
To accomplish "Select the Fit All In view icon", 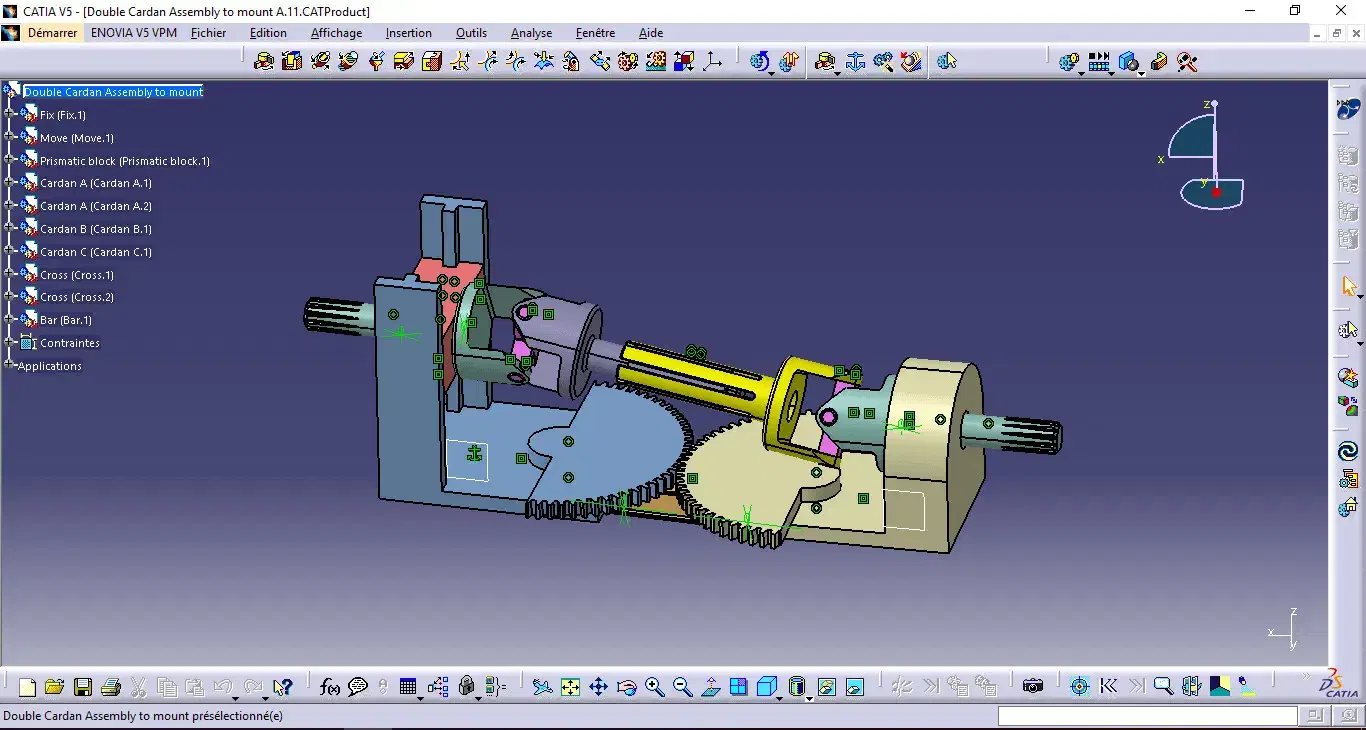I will [570, 687].
